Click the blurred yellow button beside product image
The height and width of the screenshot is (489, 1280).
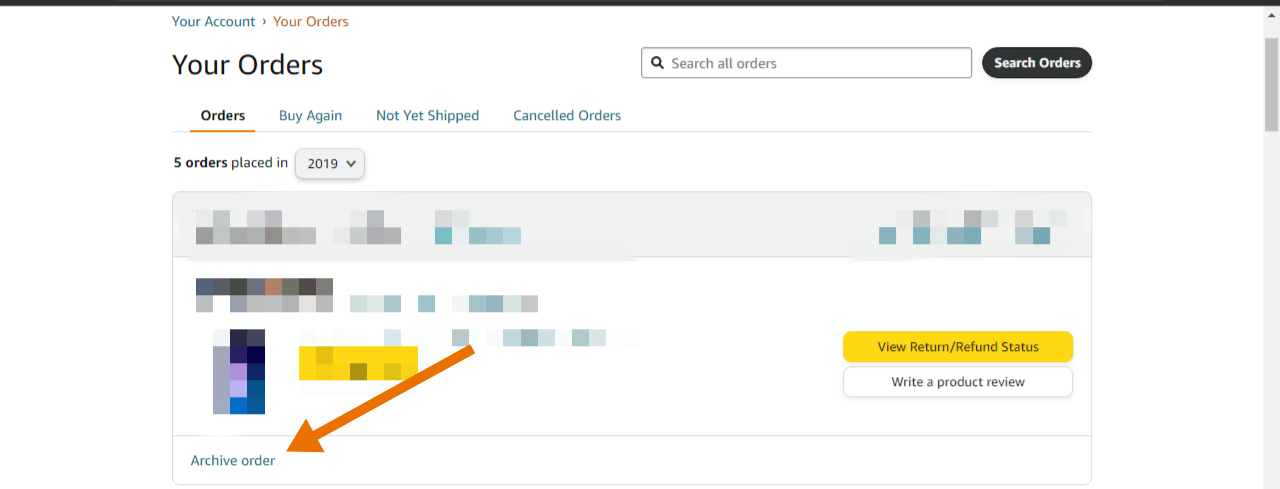point(358,363)
